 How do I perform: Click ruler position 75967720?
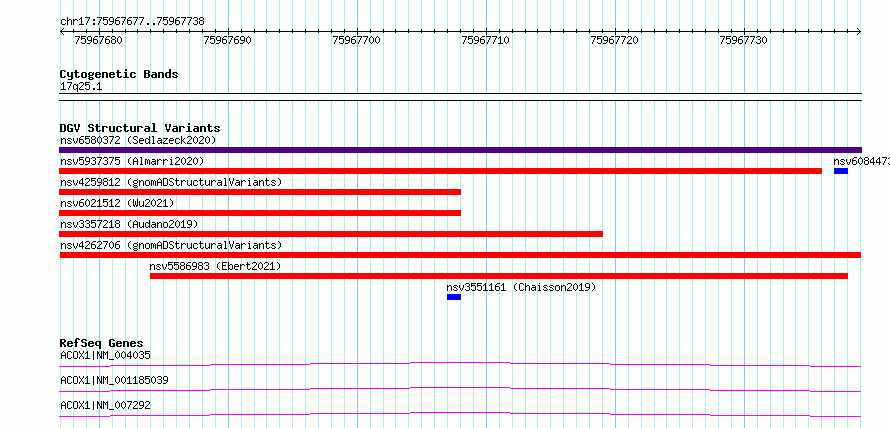614,40
